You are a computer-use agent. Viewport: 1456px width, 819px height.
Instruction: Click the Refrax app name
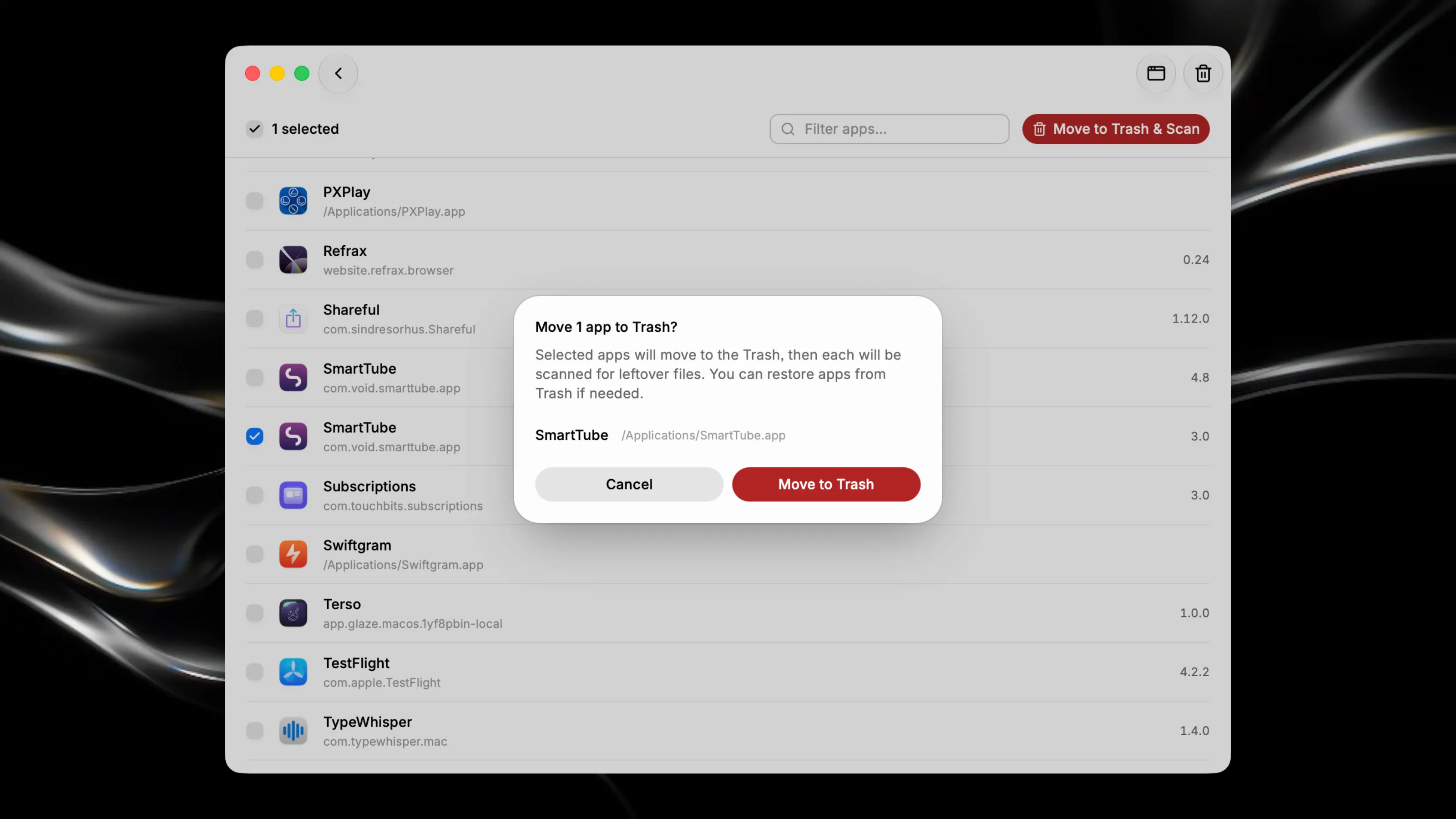point(345,251)
